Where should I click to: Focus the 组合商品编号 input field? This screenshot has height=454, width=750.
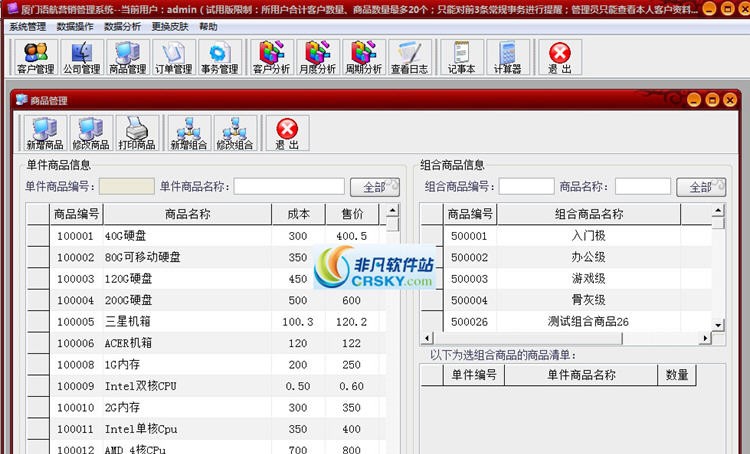click(x=527, y=187)
